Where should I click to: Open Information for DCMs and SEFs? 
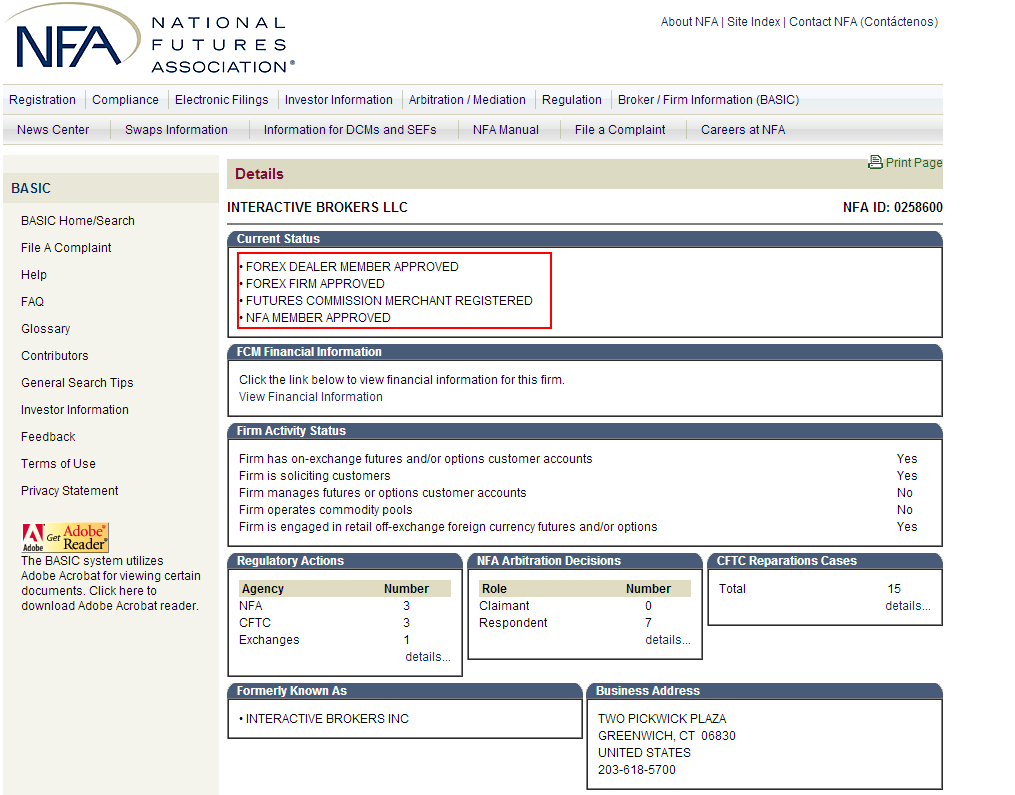[350, 129]
